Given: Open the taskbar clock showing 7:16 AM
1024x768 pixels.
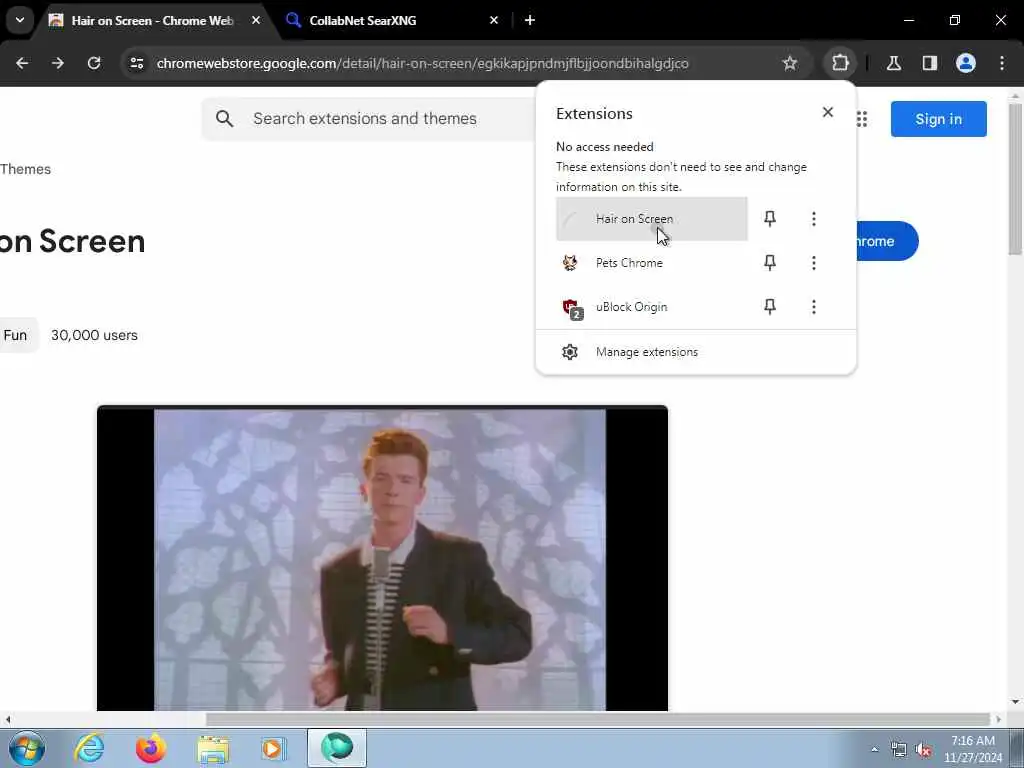Looking at the screenshot, I should pos(972,749).
